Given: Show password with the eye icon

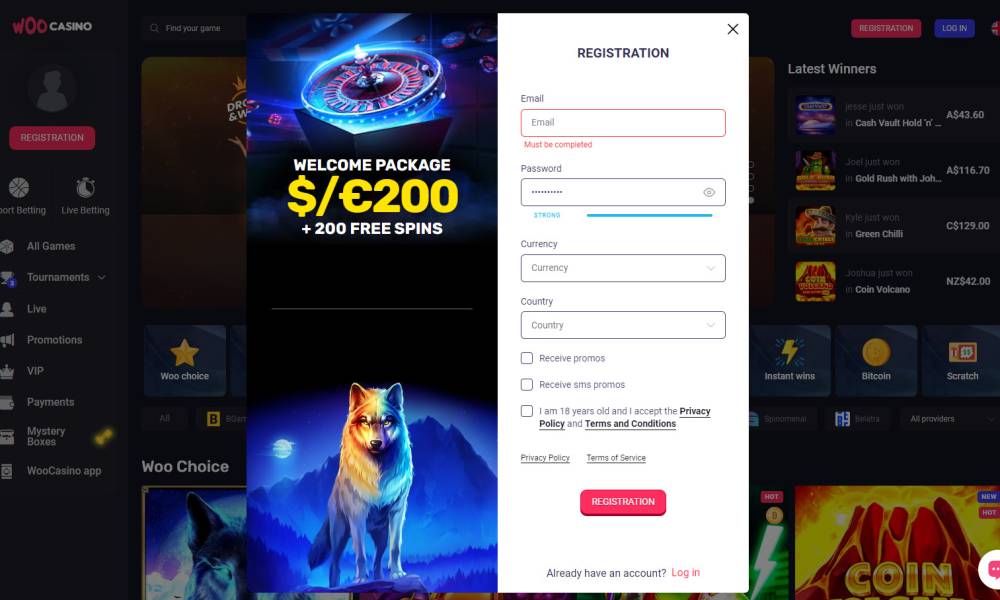Looking at the screenshot, I should [709, 193].
